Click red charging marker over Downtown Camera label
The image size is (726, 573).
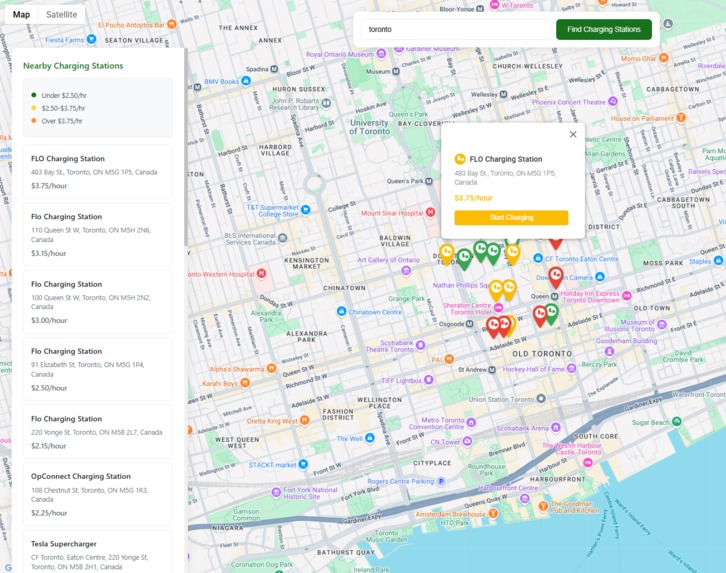point(556,277)
